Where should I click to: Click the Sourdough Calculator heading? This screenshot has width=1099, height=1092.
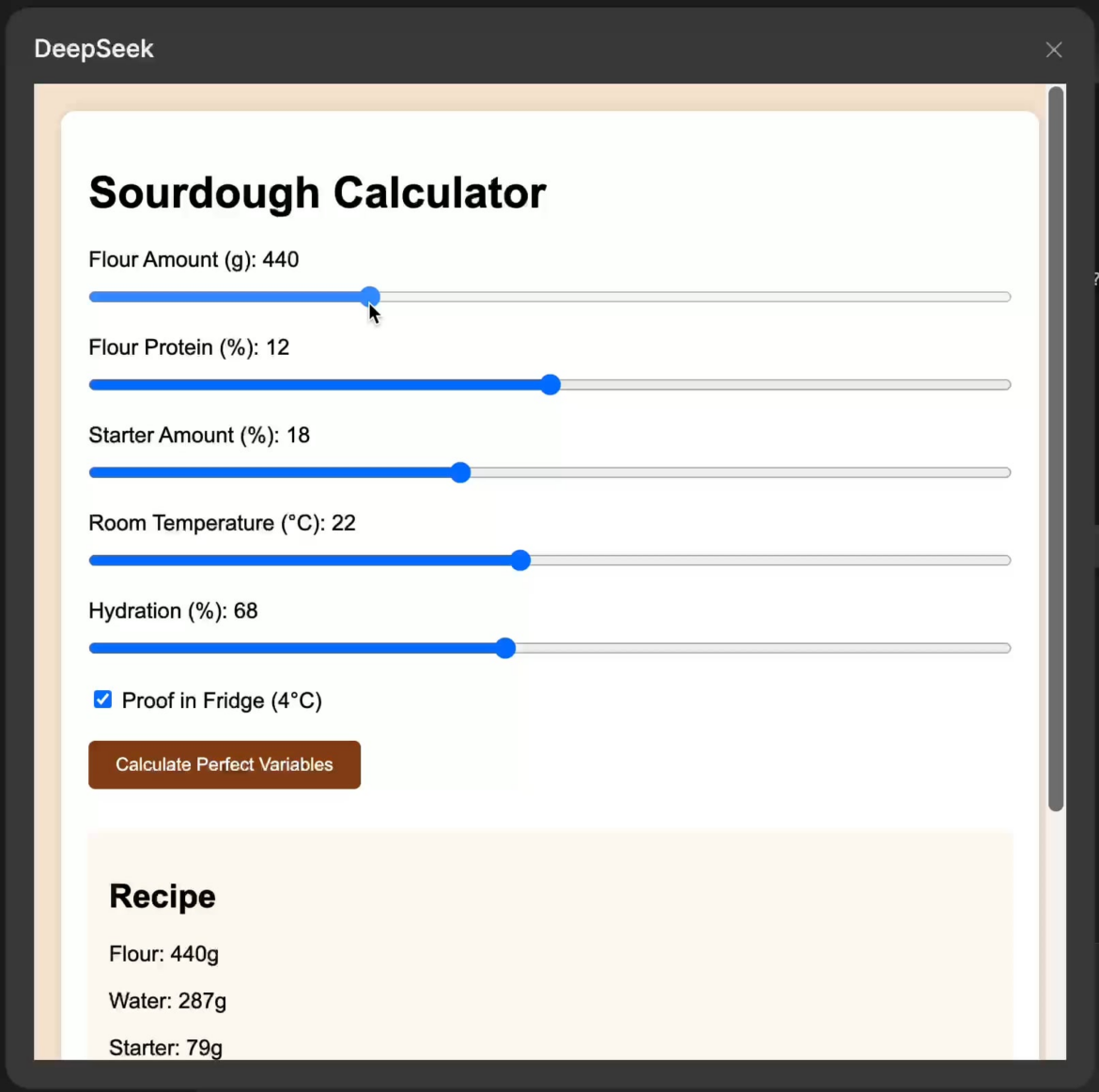click(x=317, y=192)
